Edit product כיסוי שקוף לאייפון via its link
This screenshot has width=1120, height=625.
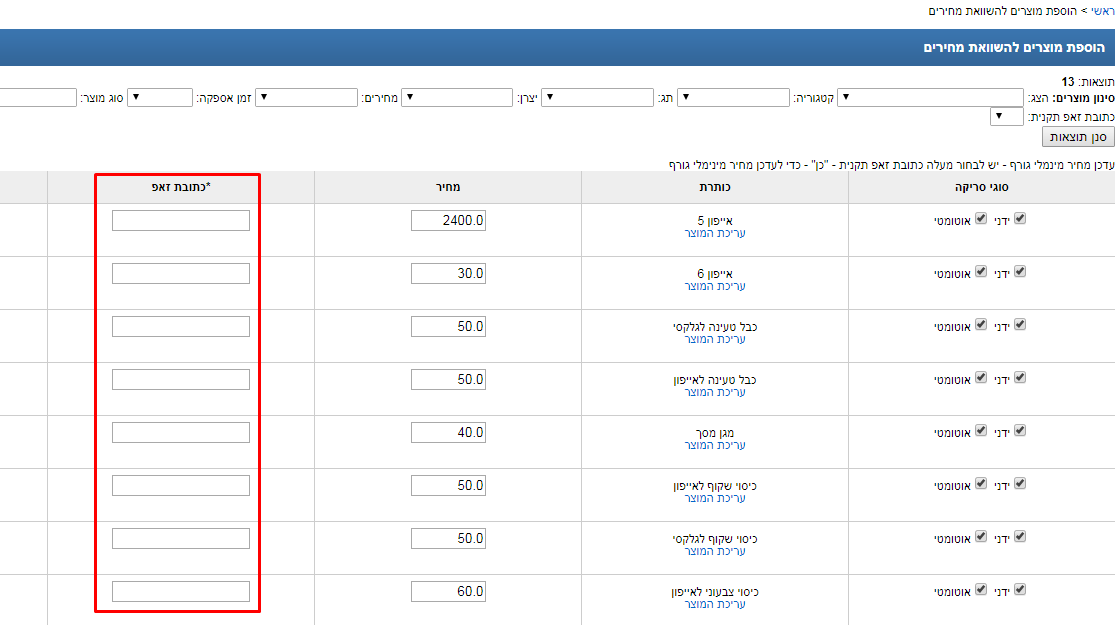[714, 497]
